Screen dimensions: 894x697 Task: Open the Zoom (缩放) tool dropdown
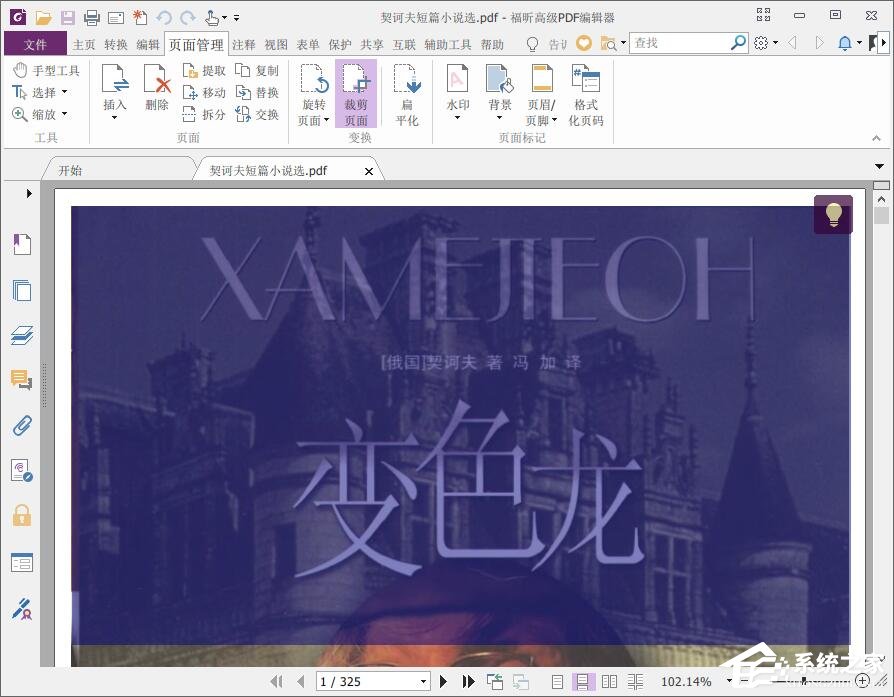(62, 114)
